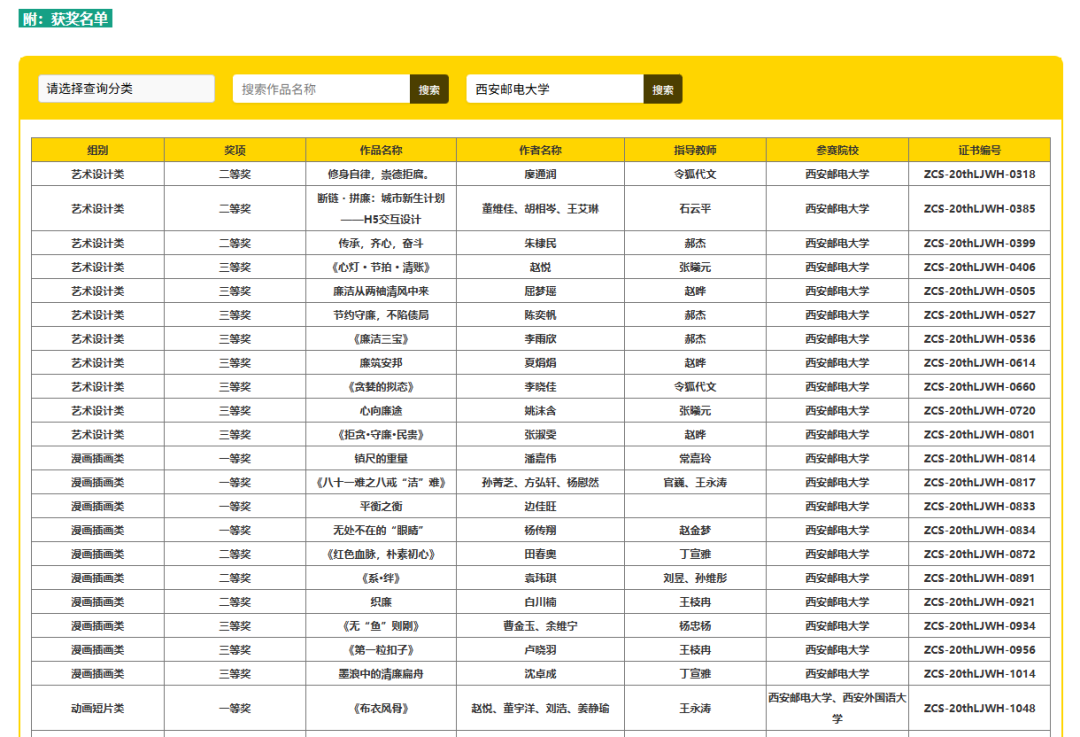
Task: Click the work title 节约守廉，不陷佞局
Action: [x=381, y=315]
